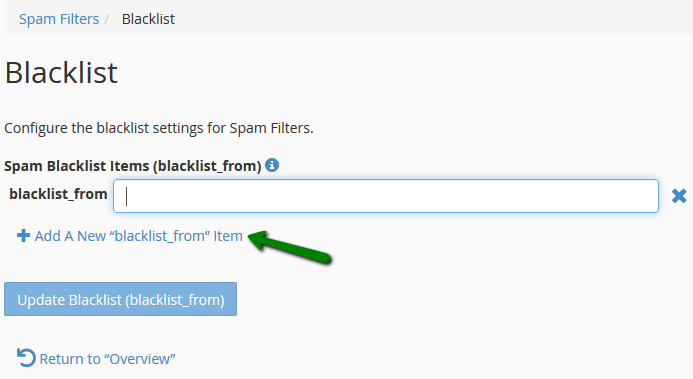Select the Spam Blacklist Items (blacklist_from) label
Screen dimensions: 693x379
point(133,166)
